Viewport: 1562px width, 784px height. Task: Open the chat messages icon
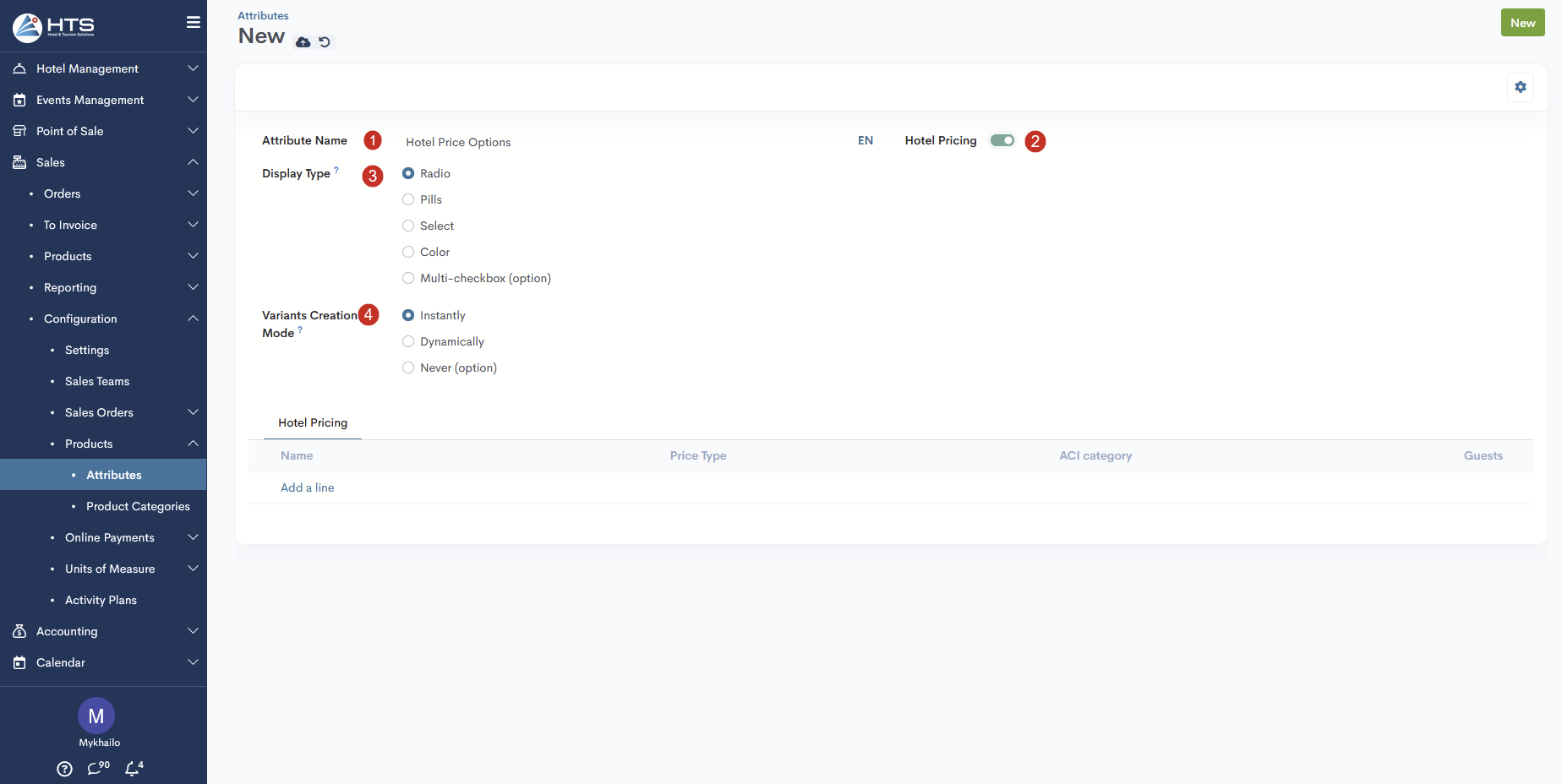coord(97,768)
